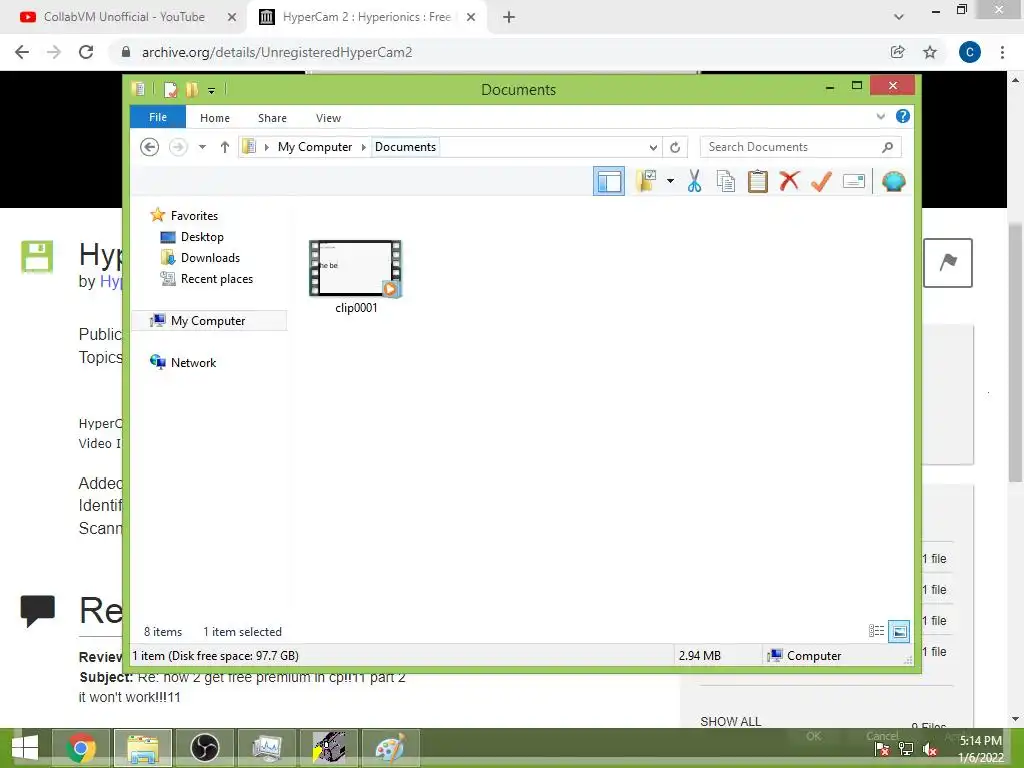Image resolution: width=1024 pixels, height=768 pixels.
Task: Open the File ribbon tab
Action: (x=157, y=117)
